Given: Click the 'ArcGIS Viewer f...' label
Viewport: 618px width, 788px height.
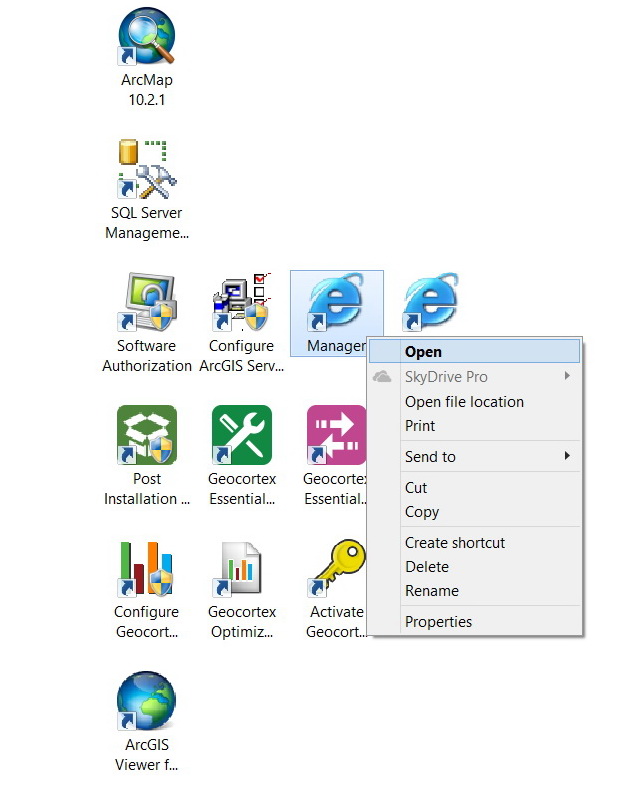Looking at the screenshot, I should pos(147,754).
